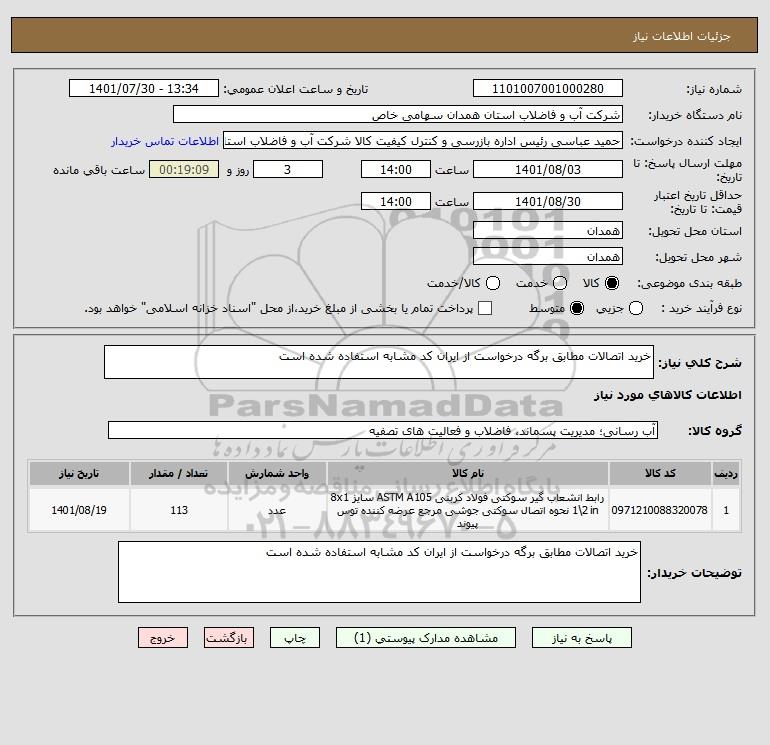The width and height of the screenshot is (770, 745).
Task: Click need number field 1101007001000280
Action: tap(548, 89)
